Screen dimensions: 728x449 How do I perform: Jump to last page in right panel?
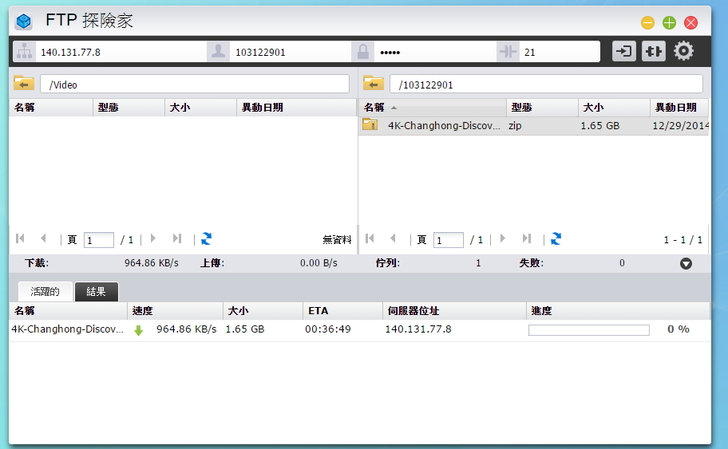point(527,239)
